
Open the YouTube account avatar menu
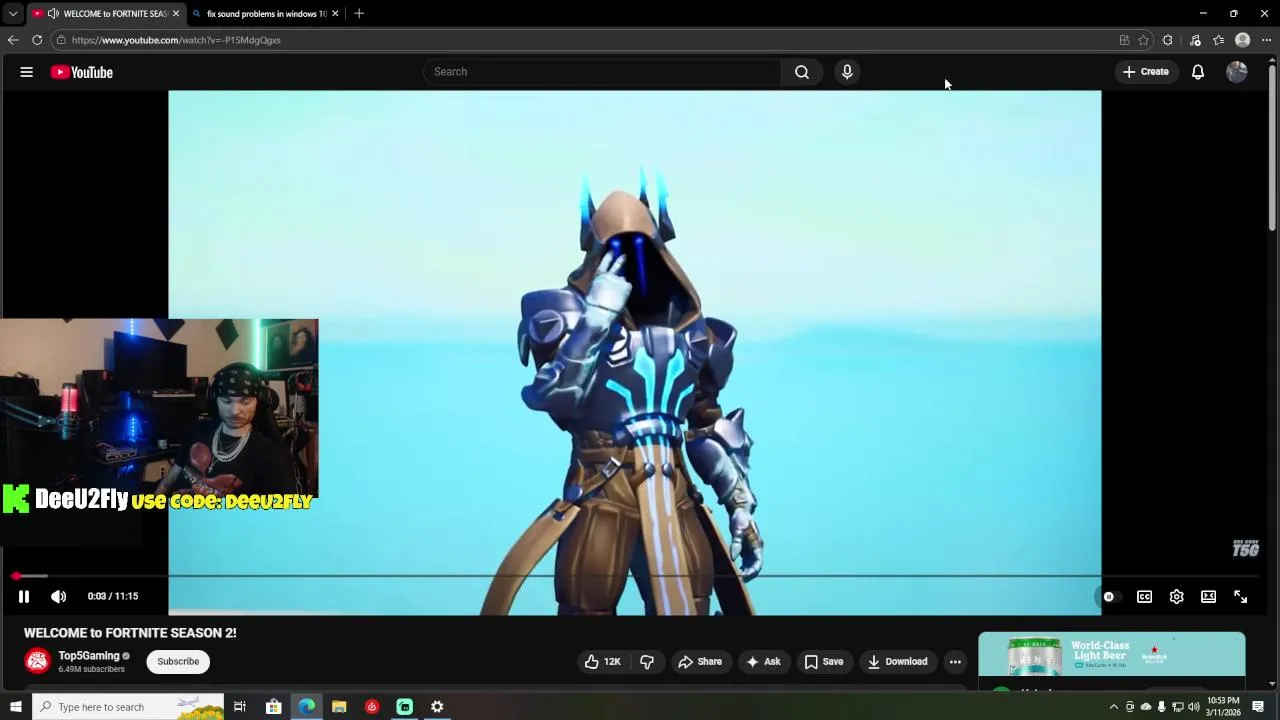(x=1237, y=72)
